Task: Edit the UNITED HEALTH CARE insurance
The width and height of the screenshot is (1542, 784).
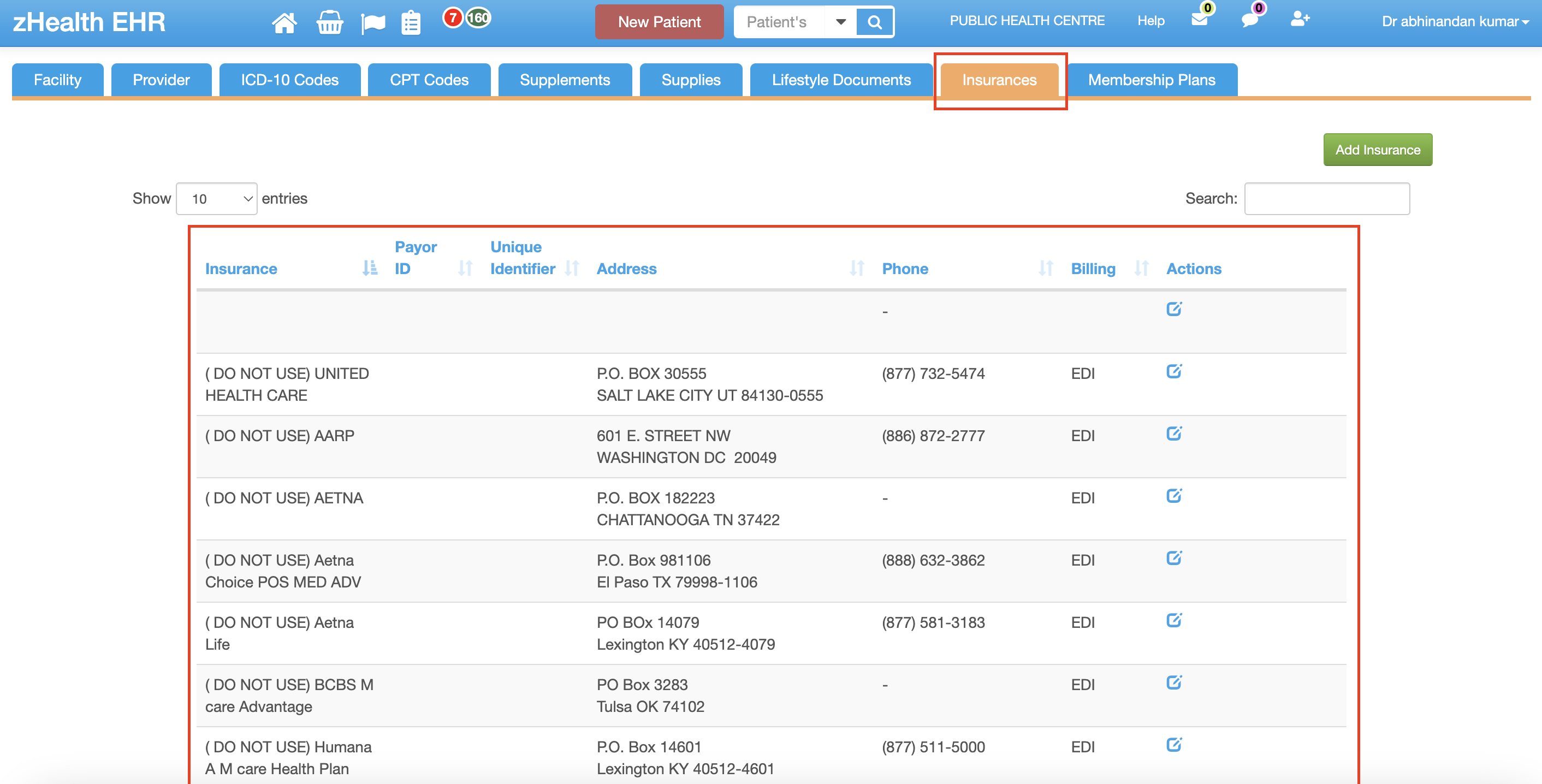Action: point(1174,371)
